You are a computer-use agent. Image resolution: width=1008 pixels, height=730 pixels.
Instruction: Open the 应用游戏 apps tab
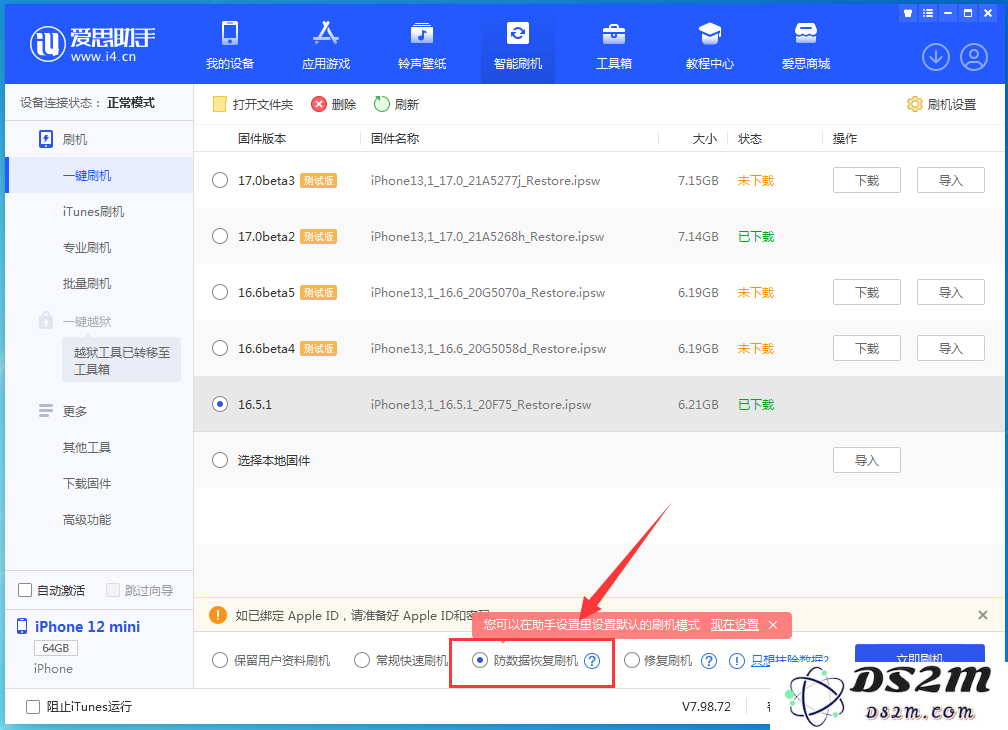(326, 45)
